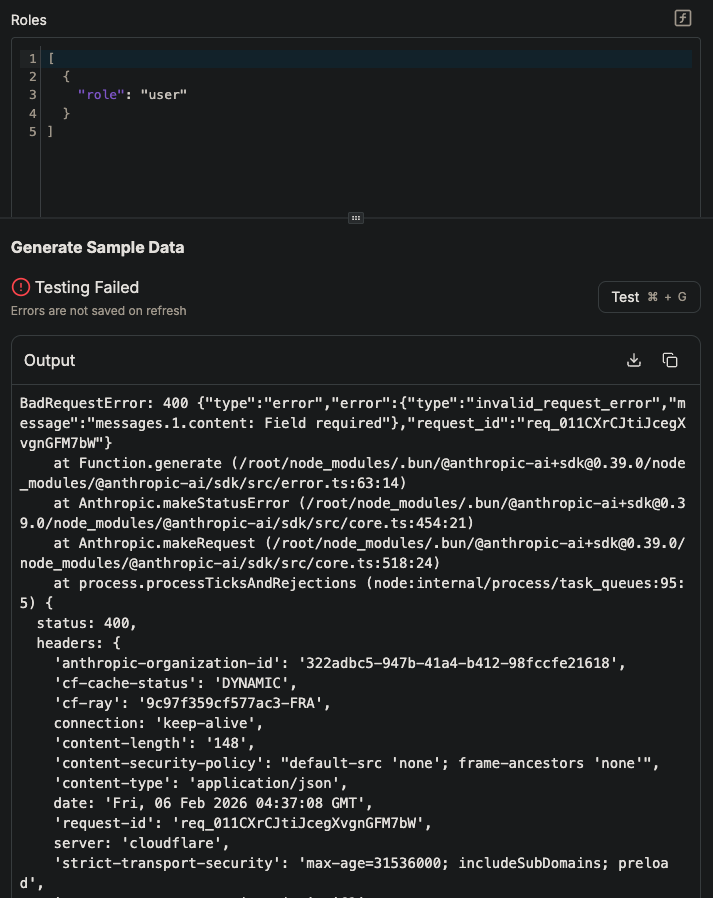The image size is (713, 898).
Task: Grab the panel resize handle above Generate Sample Data
Action: [x=355, y=217]
